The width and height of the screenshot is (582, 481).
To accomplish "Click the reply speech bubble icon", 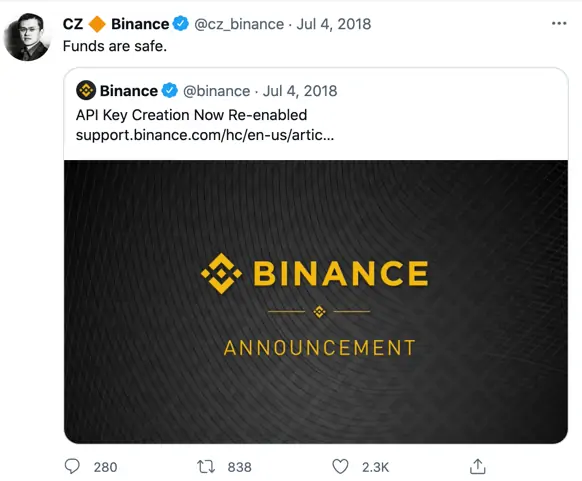I will [x=72, y=467].
